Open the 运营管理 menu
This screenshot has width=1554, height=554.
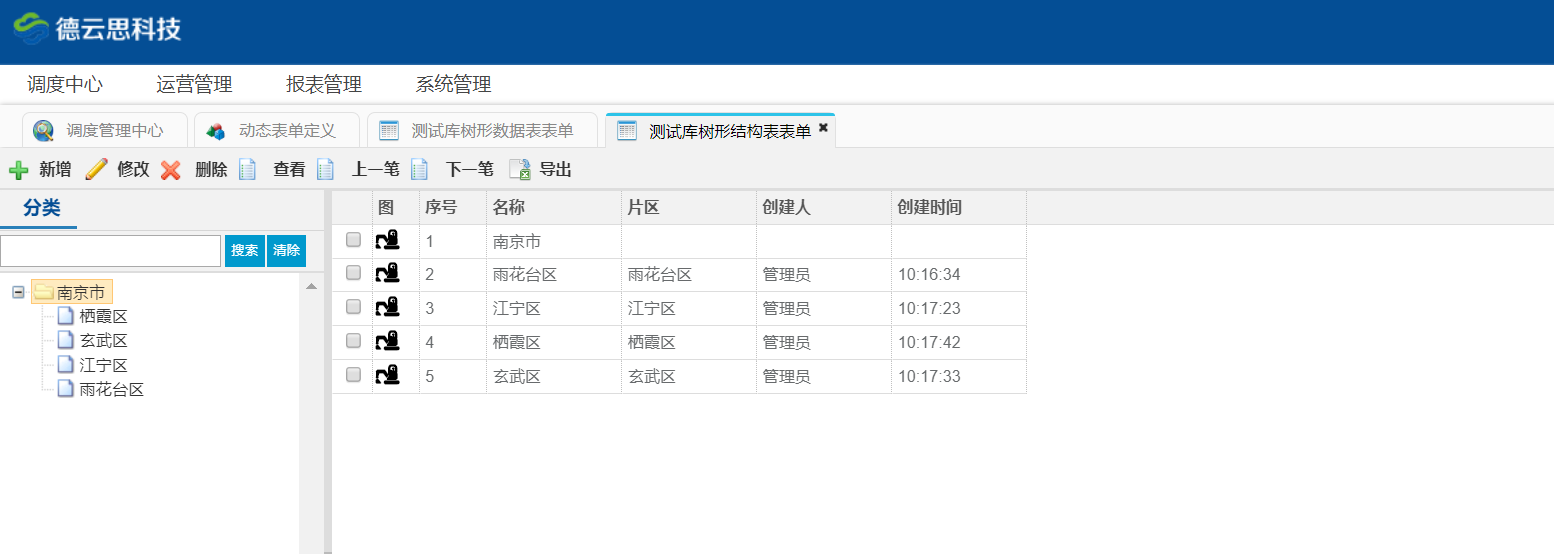194,85
